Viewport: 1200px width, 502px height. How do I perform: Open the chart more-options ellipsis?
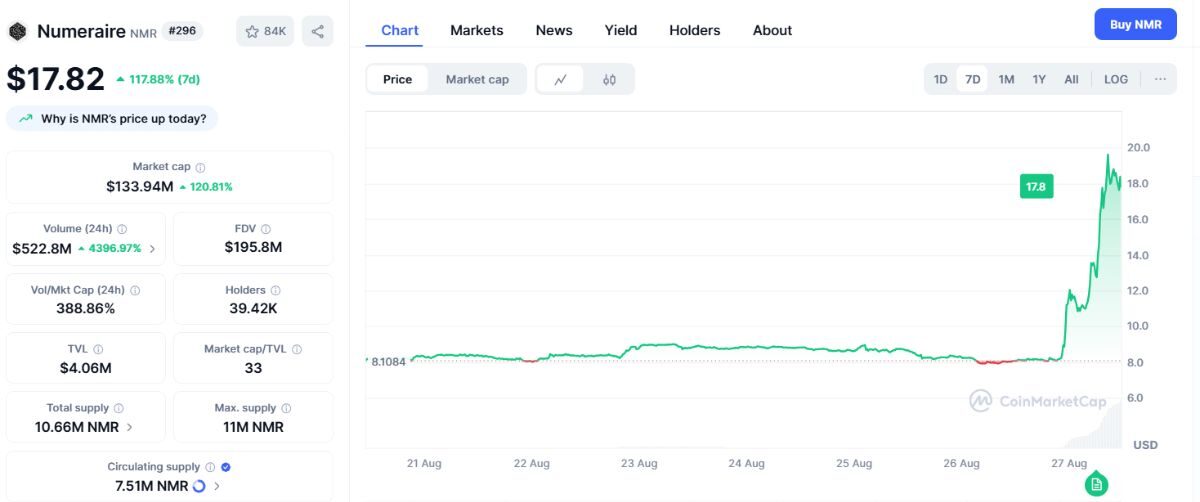(1160, 79)
